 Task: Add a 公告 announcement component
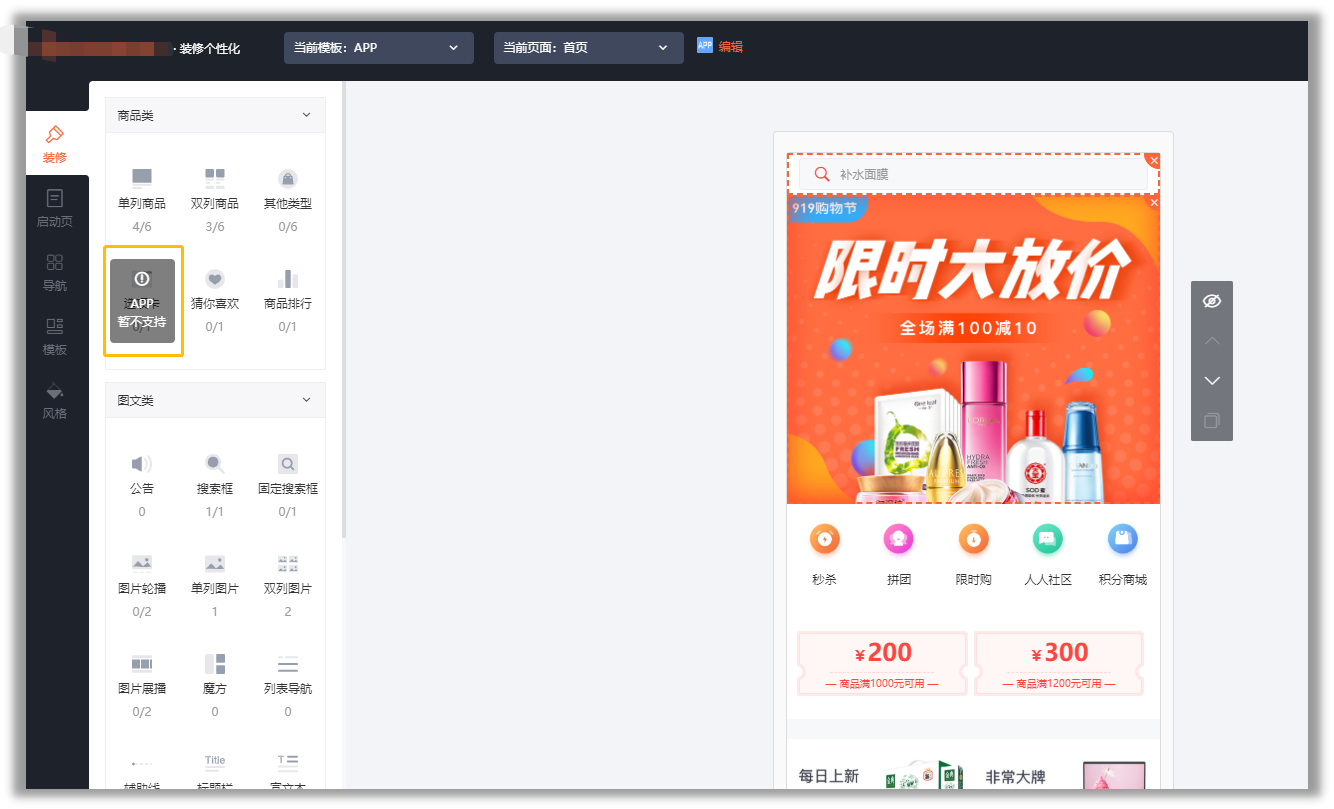tap(142, 473)
